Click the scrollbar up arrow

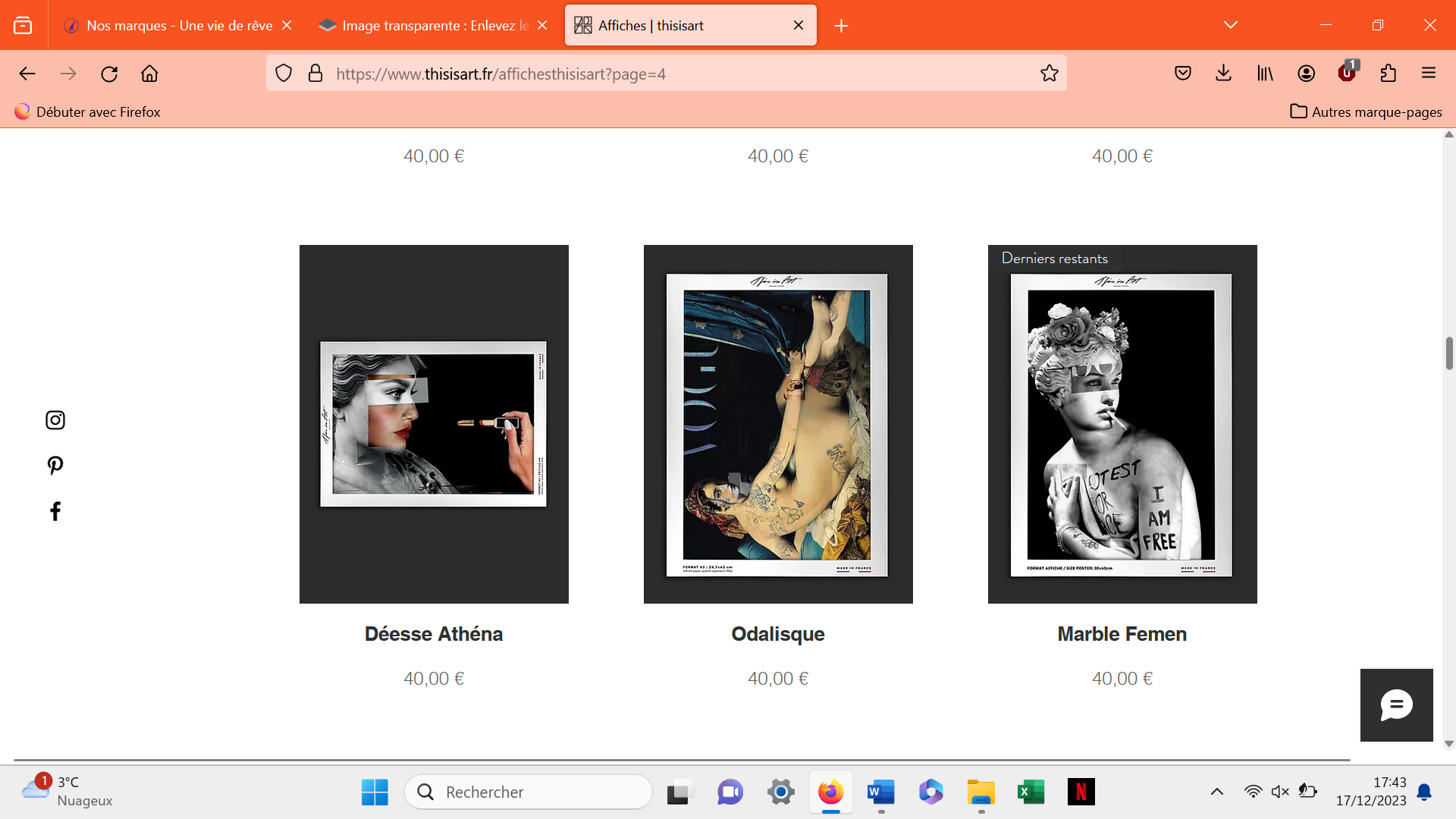pos(1449,135)
